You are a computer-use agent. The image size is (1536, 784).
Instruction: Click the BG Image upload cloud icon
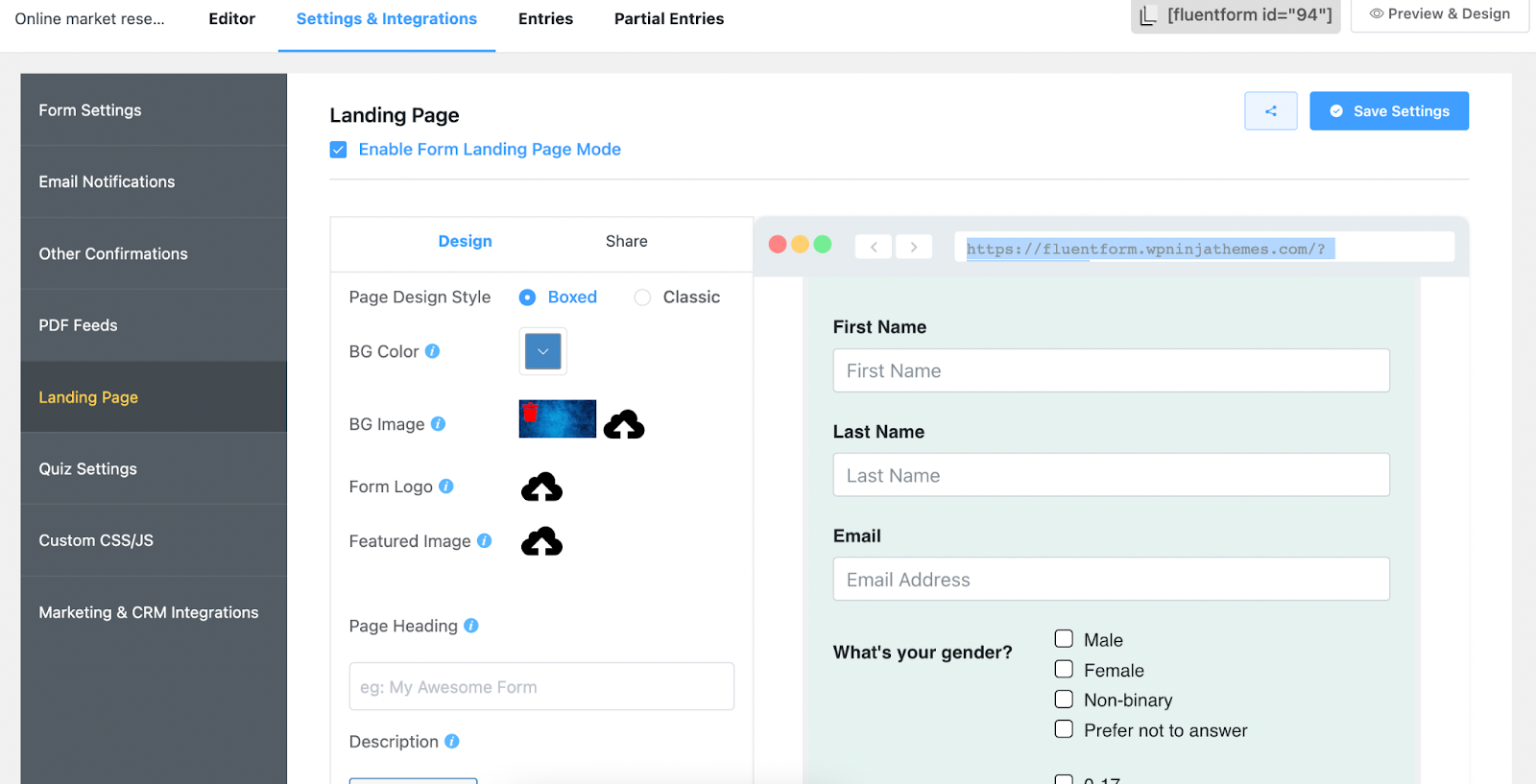[624, 424]
